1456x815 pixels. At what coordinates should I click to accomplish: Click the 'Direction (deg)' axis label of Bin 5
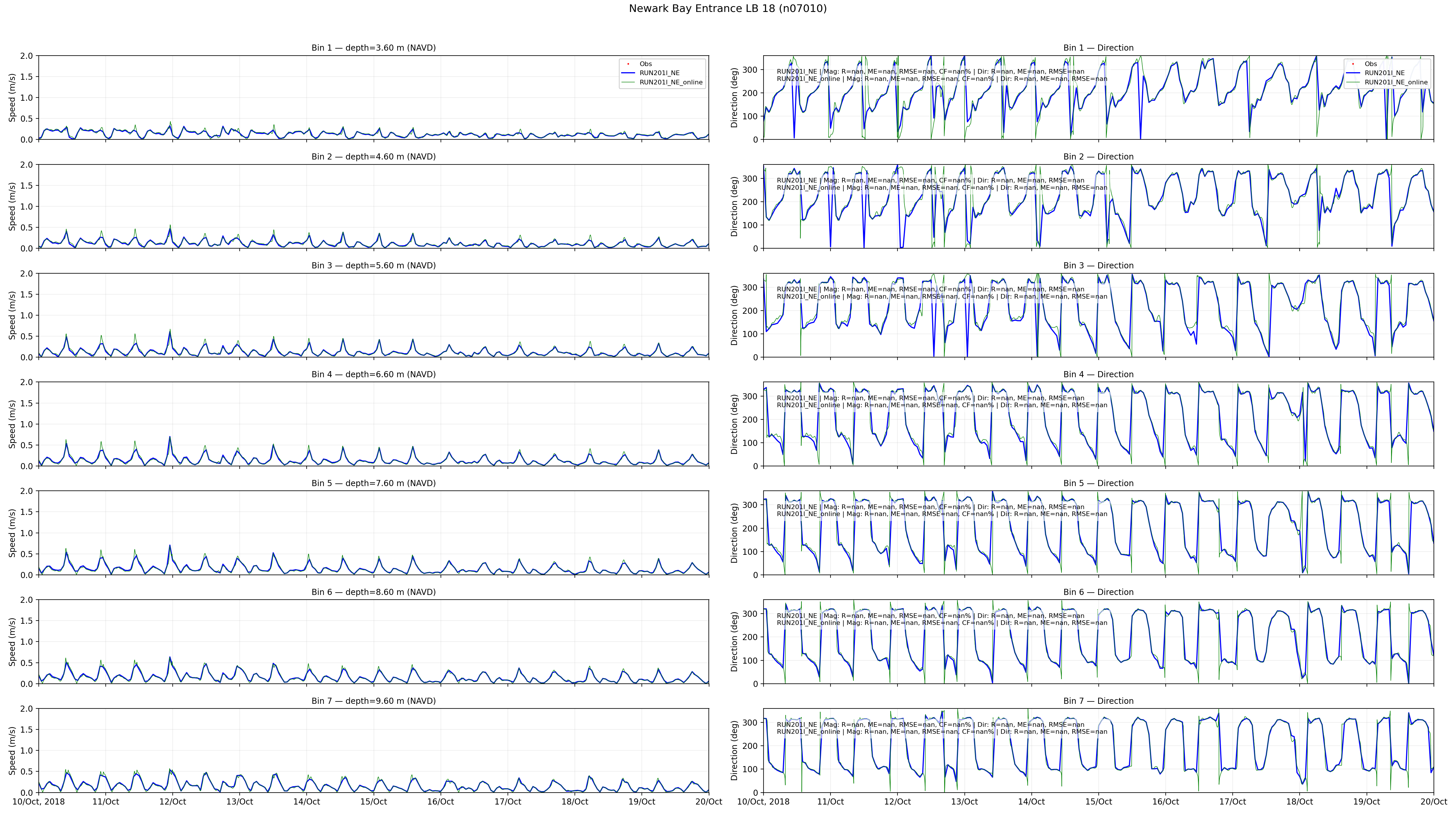tap(735, 533)
